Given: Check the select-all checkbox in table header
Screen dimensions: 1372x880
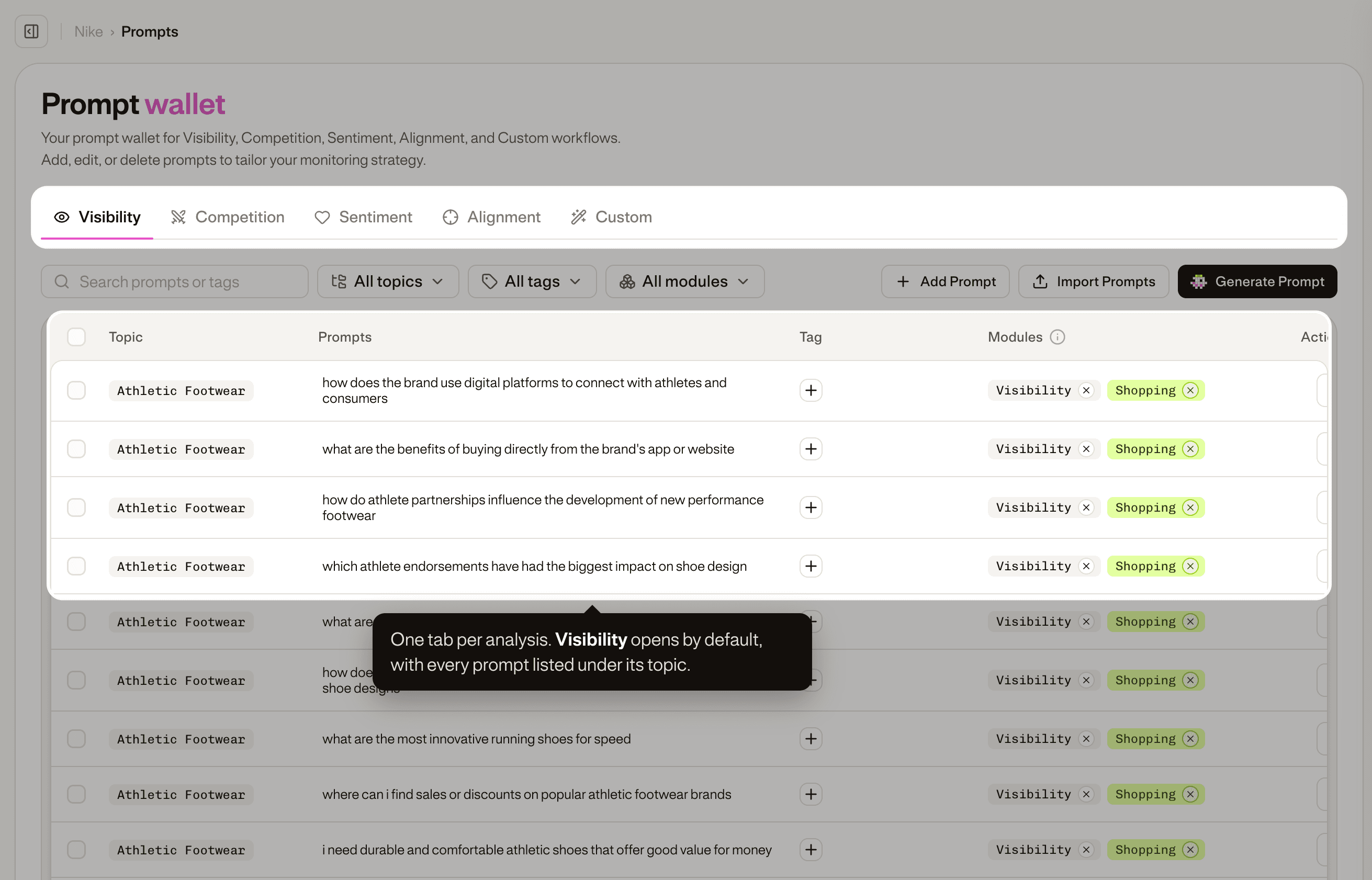Looking at the screenshot, I should click(x=76, y=337).
